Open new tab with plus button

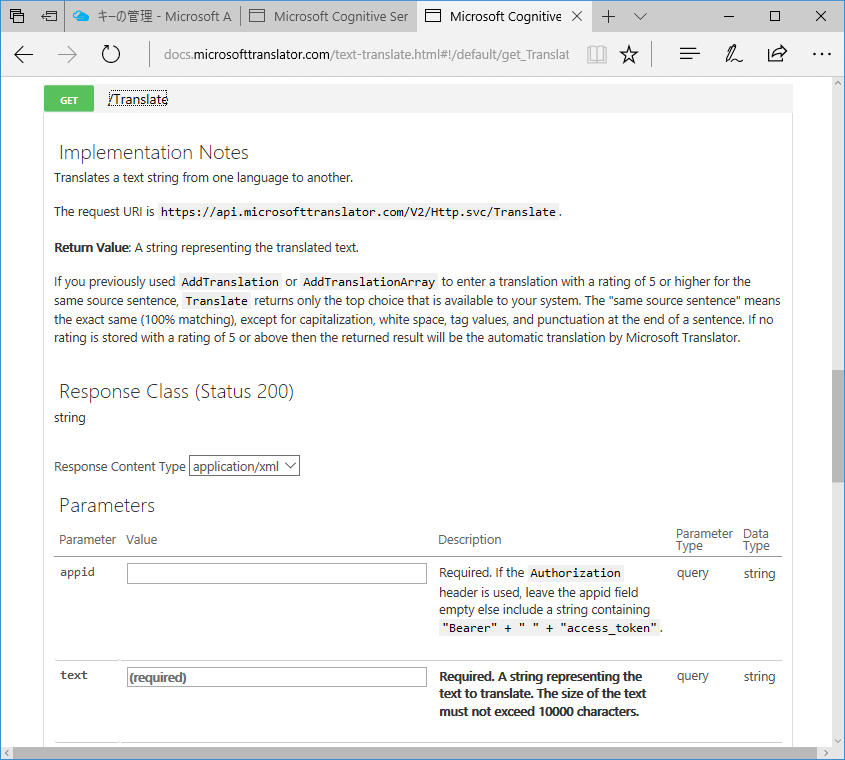[x=609, y=16]
